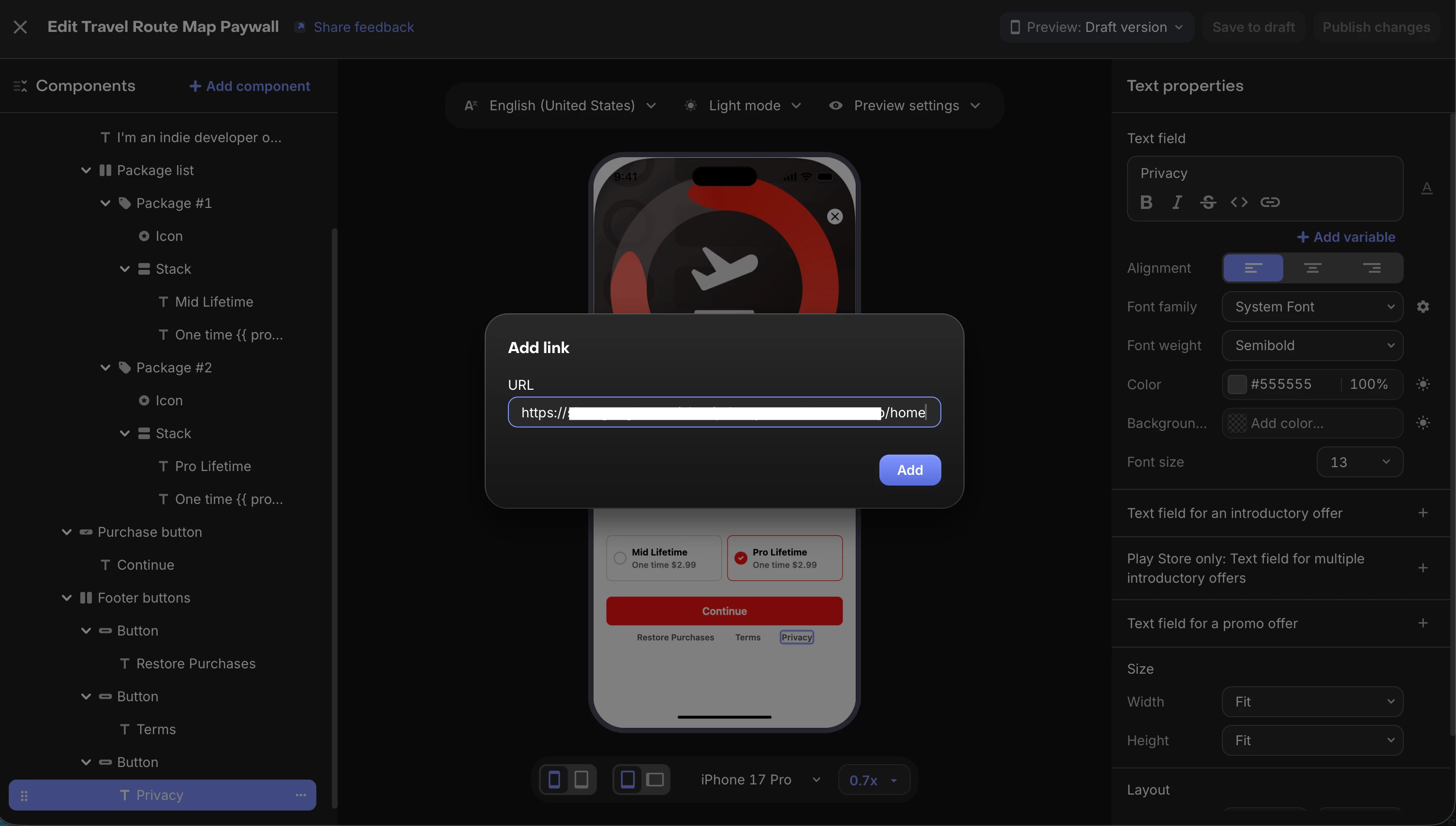Open Preview settings menu
Image resolution: width=1456 pixels, height=826 pixels.
click(905, 105)
